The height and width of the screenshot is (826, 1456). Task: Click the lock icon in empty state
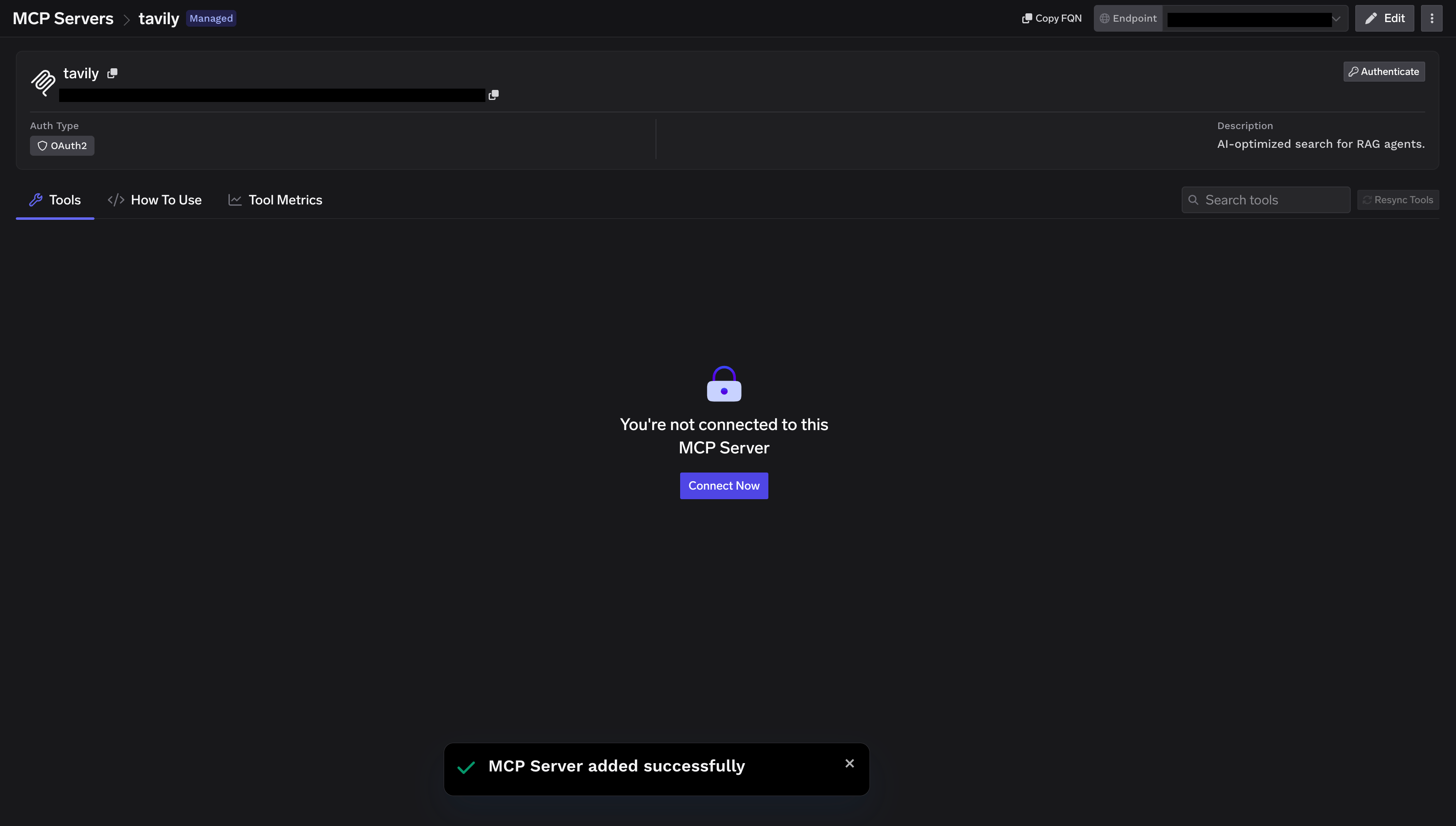coord(724,383)
